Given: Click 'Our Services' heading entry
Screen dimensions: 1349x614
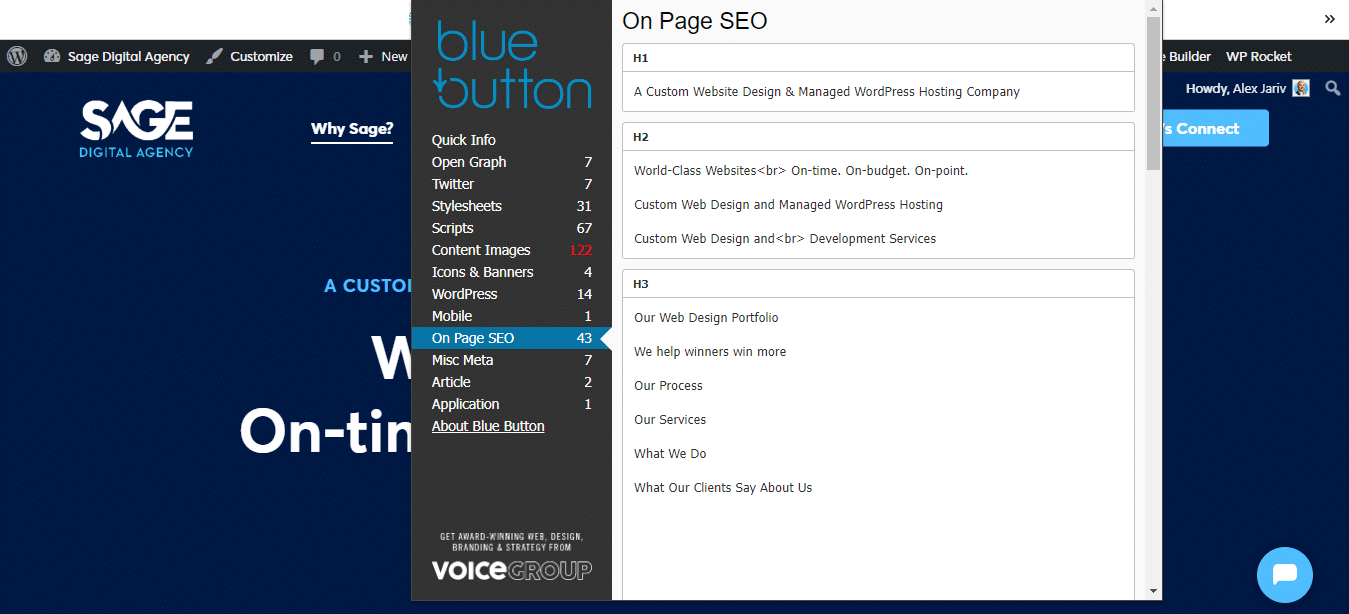Looking at the screenshot, I should (x=670, y=420).
